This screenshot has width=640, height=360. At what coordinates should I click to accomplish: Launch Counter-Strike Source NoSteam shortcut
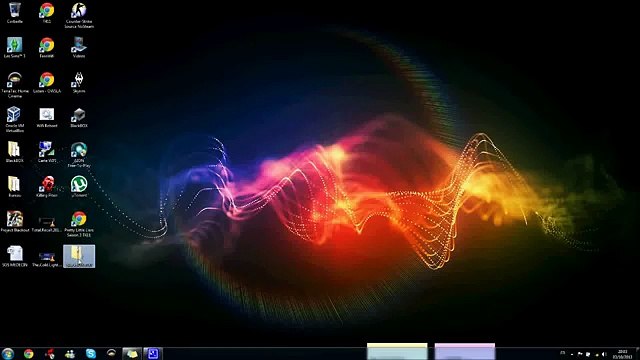(79, 16)
